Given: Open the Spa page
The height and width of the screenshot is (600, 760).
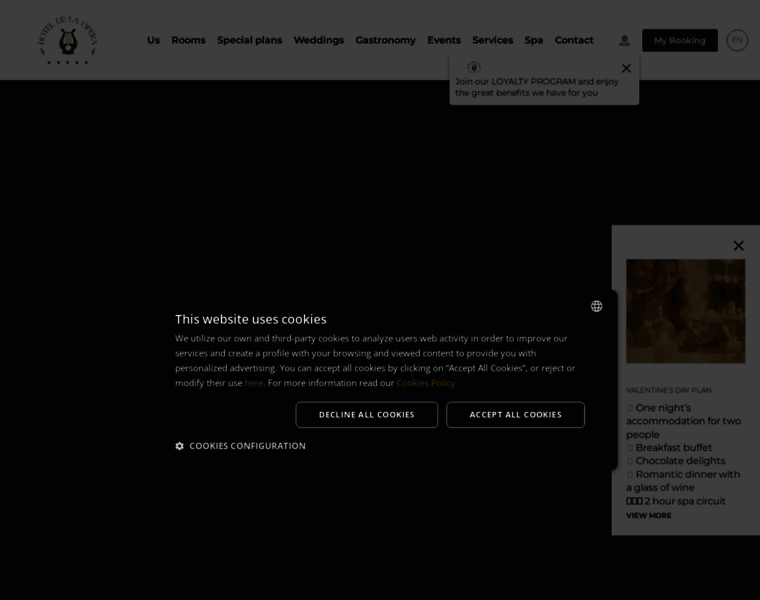Looking at the screenshot, I should coord(534,40).
